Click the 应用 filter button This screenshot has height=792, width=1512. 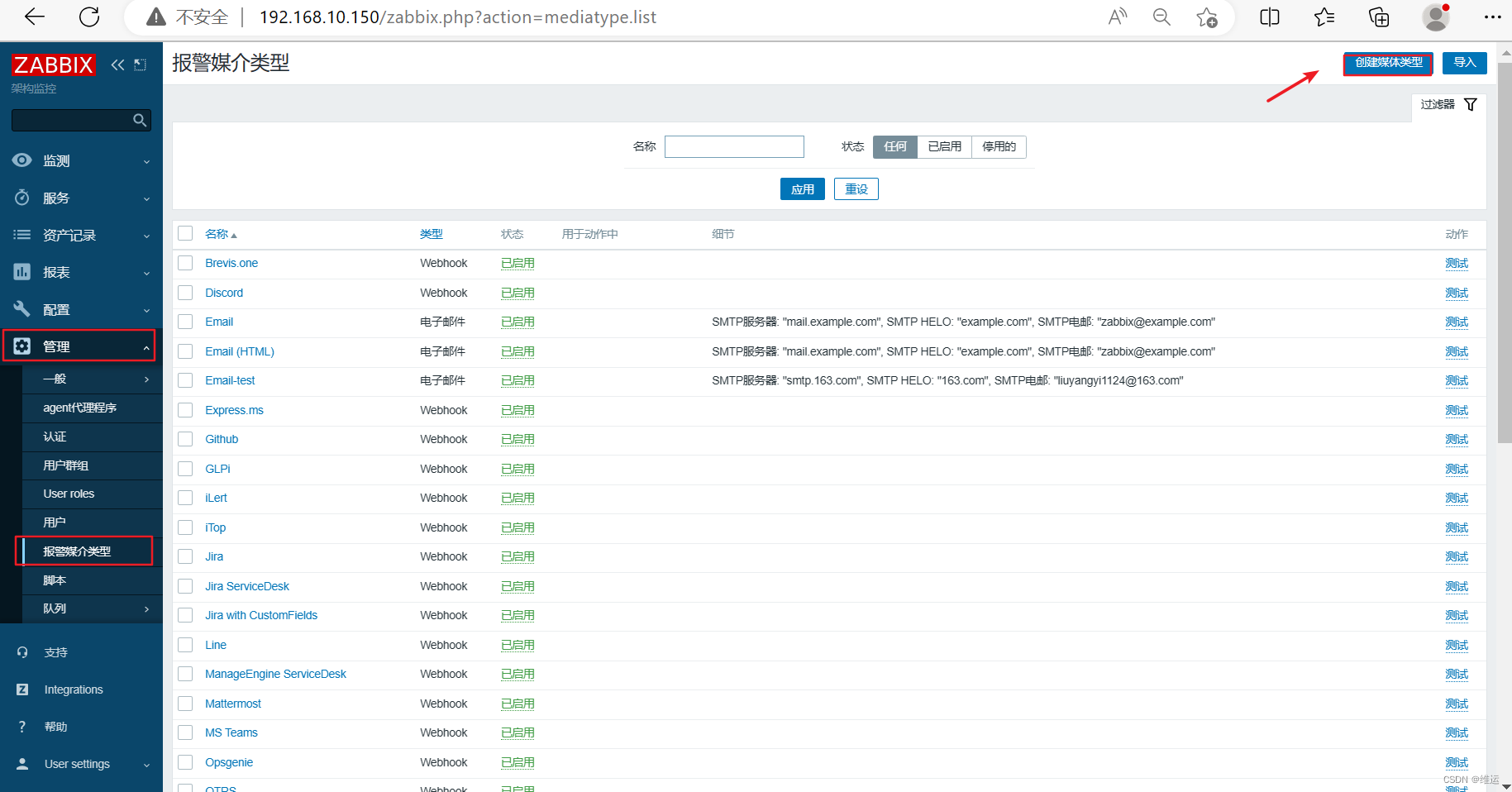803,189
